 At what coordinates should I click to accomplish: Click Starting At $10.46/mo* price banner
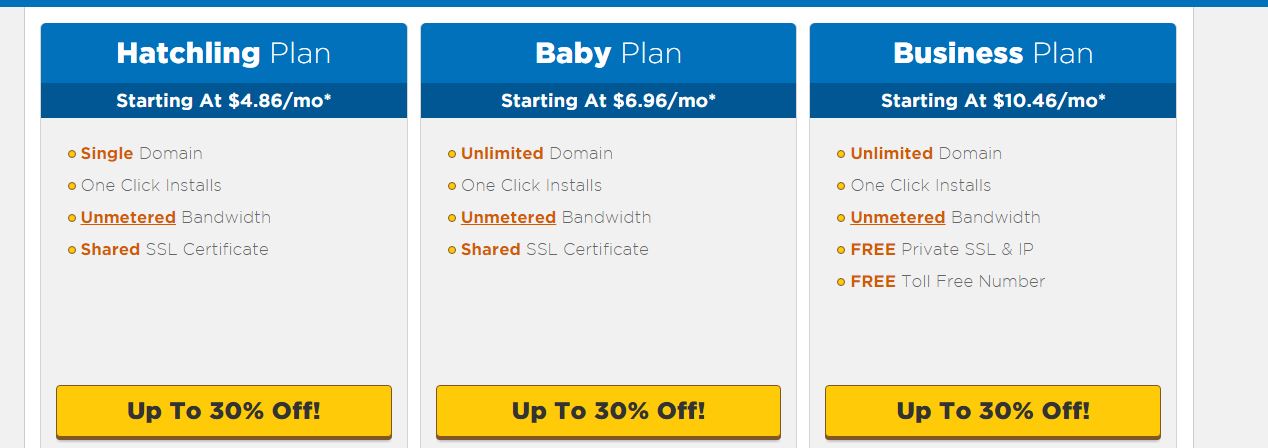tap(993, 100)
